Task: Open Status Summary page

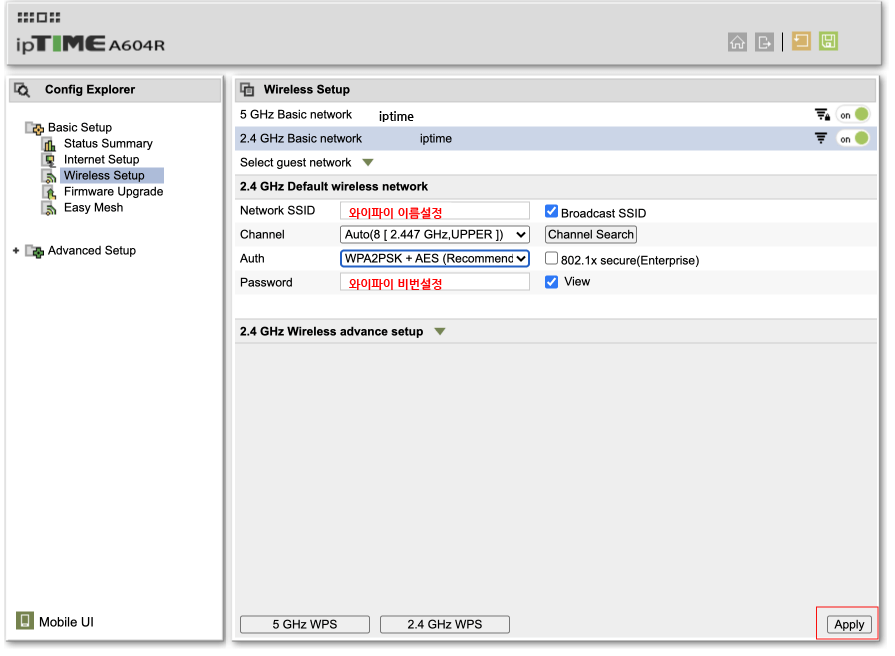Action: click(x=108, y=144)
